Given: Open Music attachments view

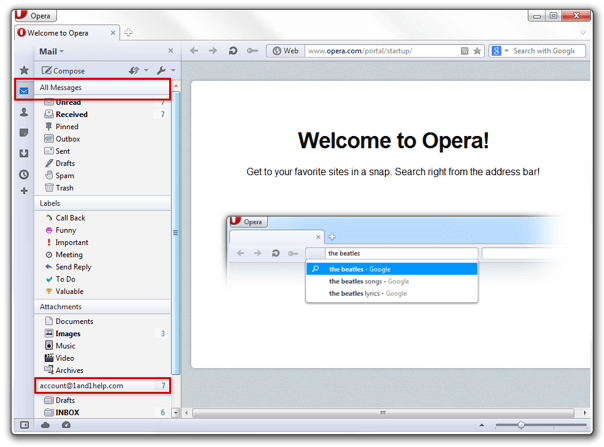Looking at the screenshot, I should [102, 346].
